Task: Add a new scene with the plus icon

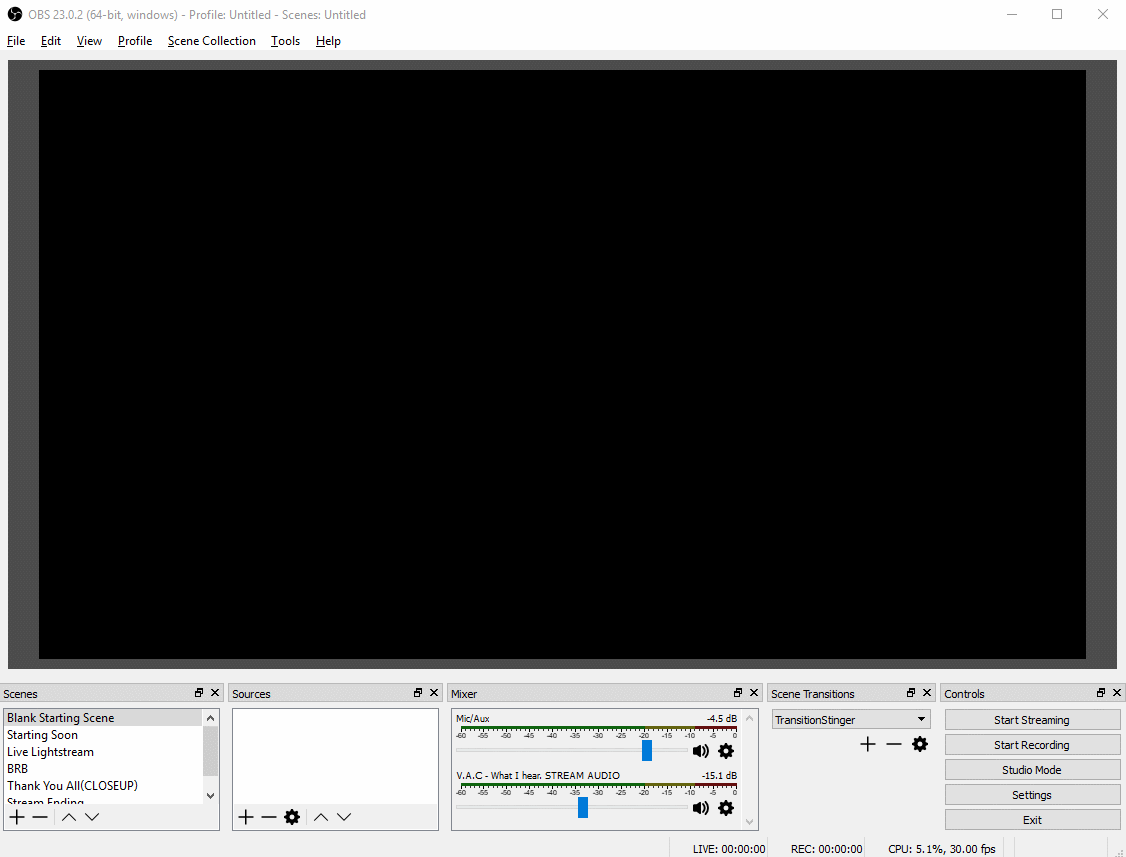Action: click(17, 817)
